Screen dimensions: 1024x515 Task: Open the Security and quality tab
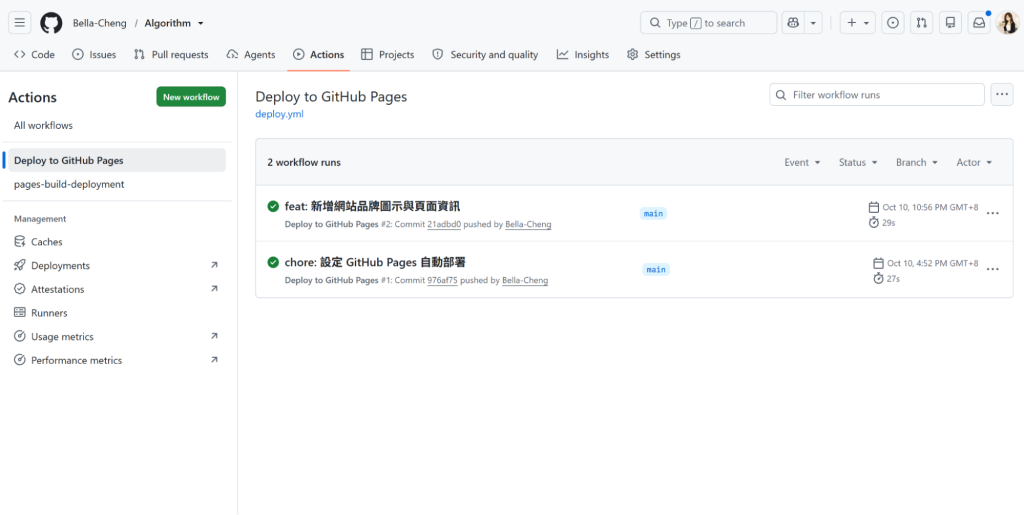pyautogui.click(x=485, y=55)
